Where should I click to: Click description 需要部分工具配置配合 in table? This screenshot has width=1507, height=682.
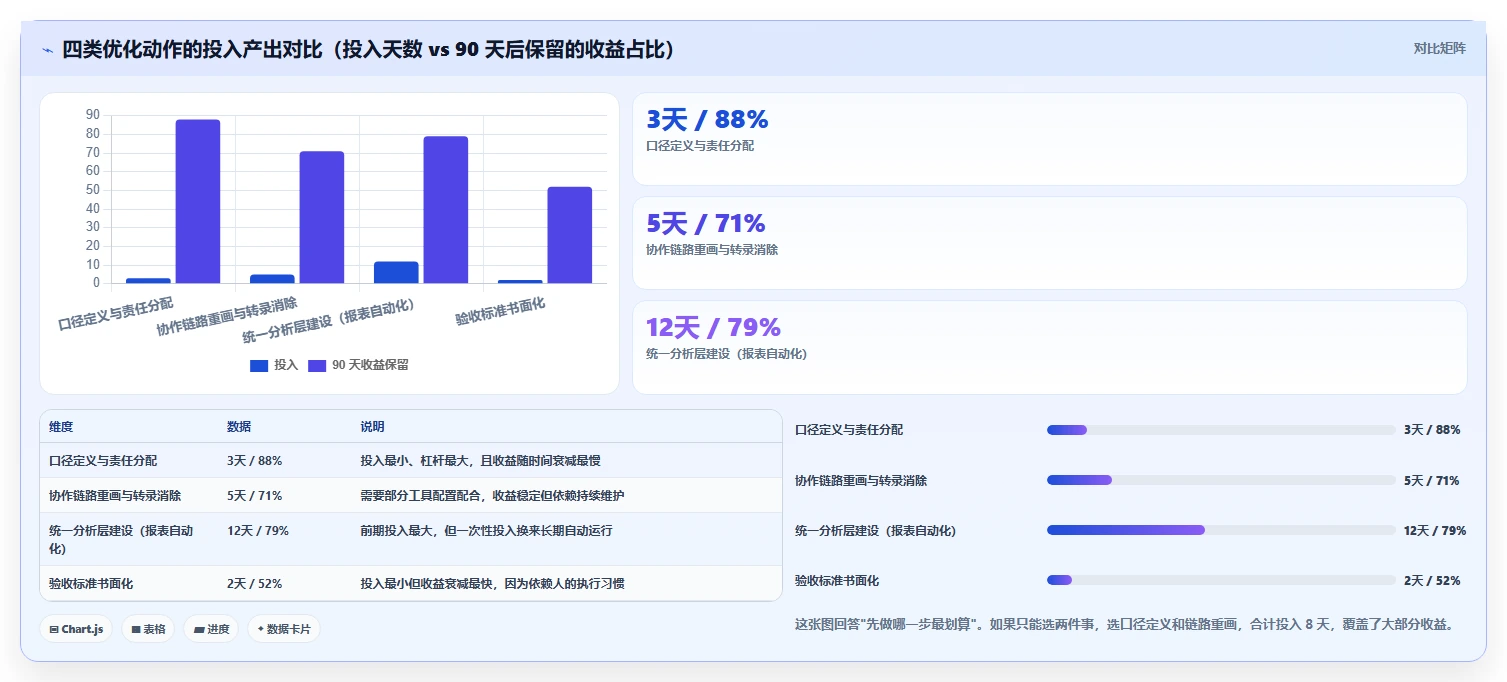click(x=492, y=495)
